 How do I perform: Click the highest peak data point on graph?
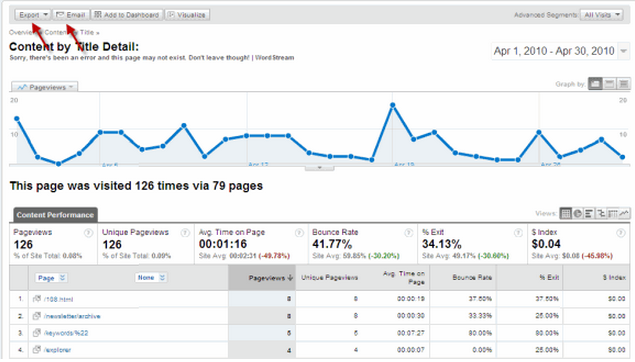click(392, 105)
